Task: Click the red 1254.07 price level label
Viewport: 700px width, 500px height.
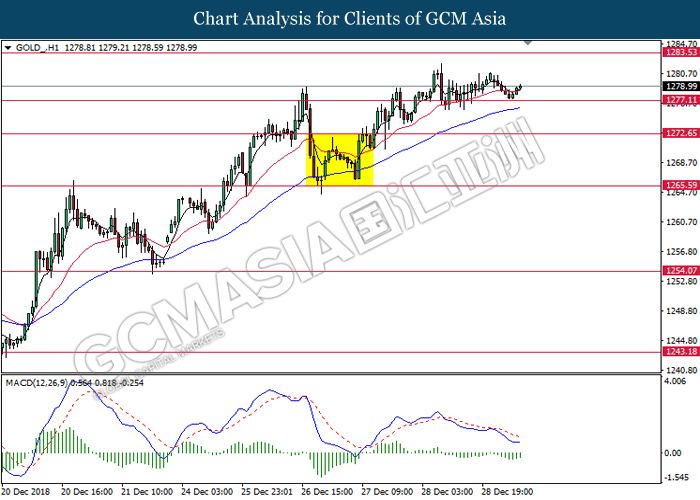Action: 681,271
